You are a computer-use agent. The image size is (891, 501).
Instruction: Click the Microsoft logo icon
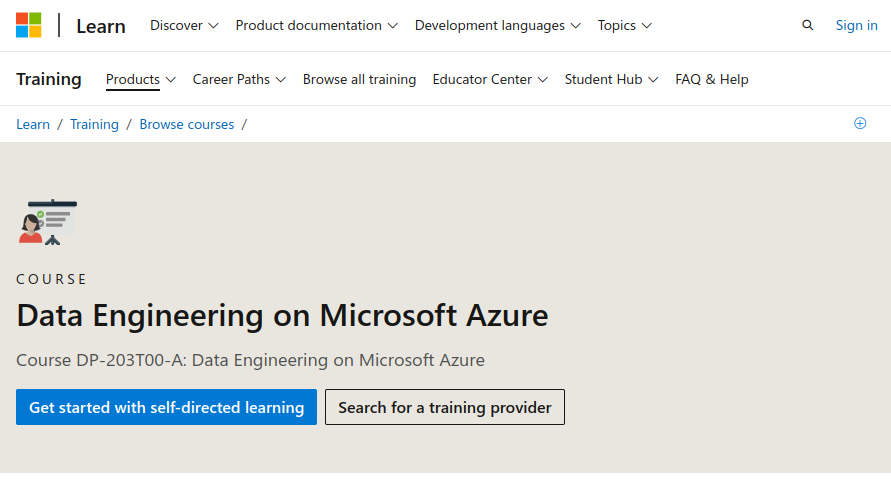pyautogui.click(x=29, y=25)
